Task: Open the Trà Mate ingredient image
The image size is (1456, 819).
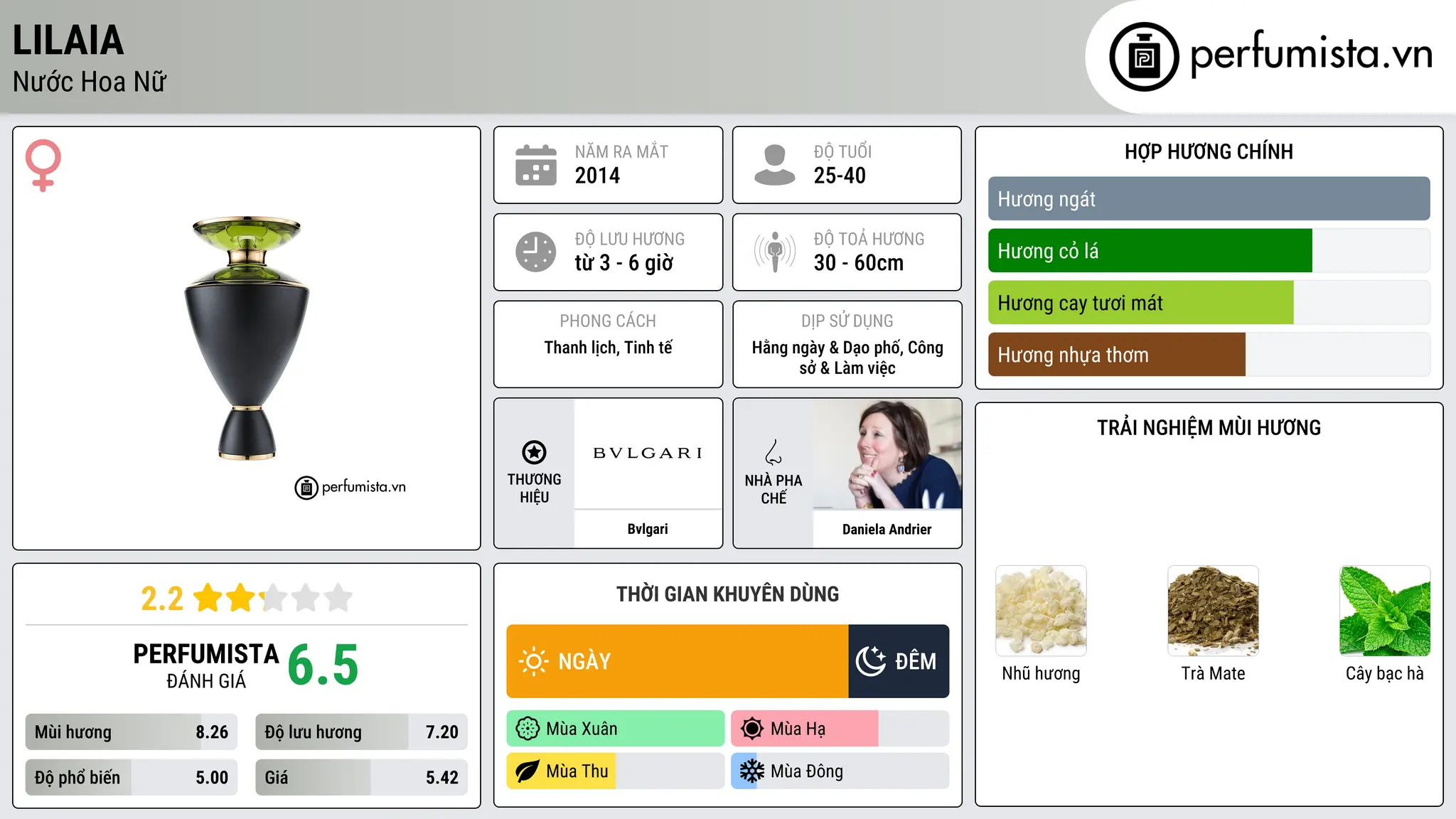Action: click(x=1213, y=611)
